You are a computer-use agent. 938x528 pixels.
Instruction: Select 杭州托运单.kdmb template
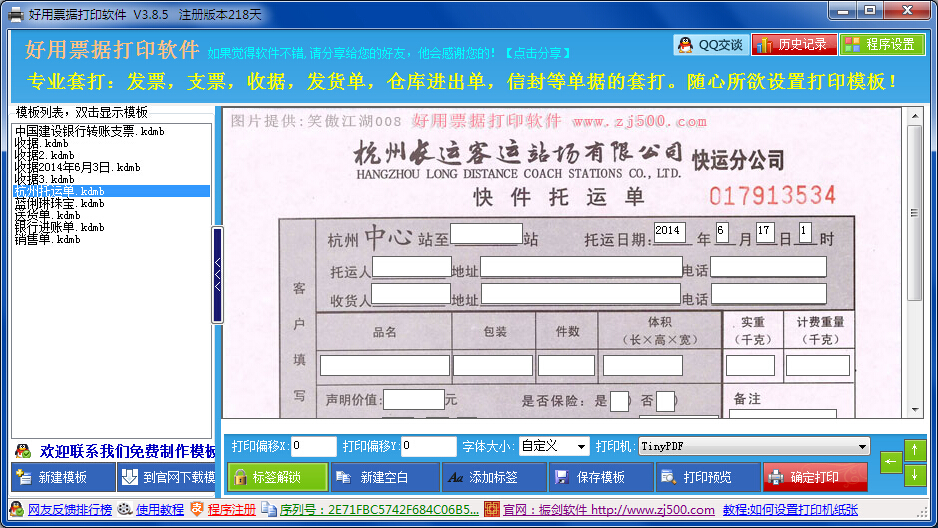111,191
